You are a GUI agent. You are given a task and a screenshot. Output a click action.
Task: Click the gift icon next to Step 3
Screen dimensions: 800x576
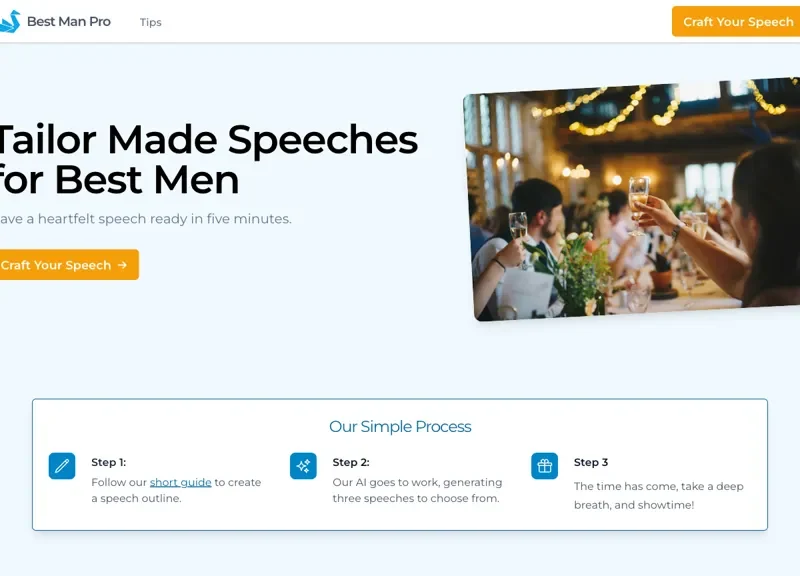544,466
